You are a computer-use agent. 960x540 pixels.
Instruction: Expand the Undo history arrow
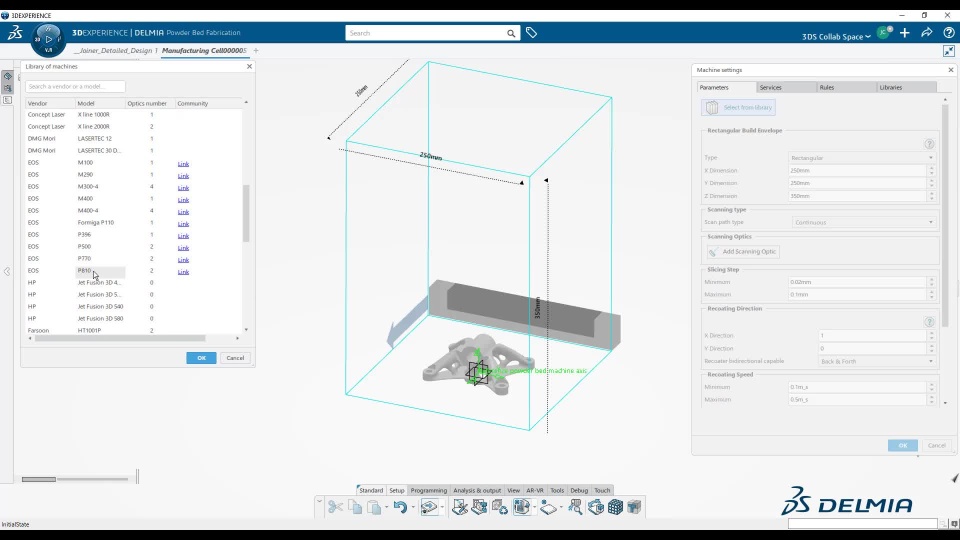click(x=413, y=507)
